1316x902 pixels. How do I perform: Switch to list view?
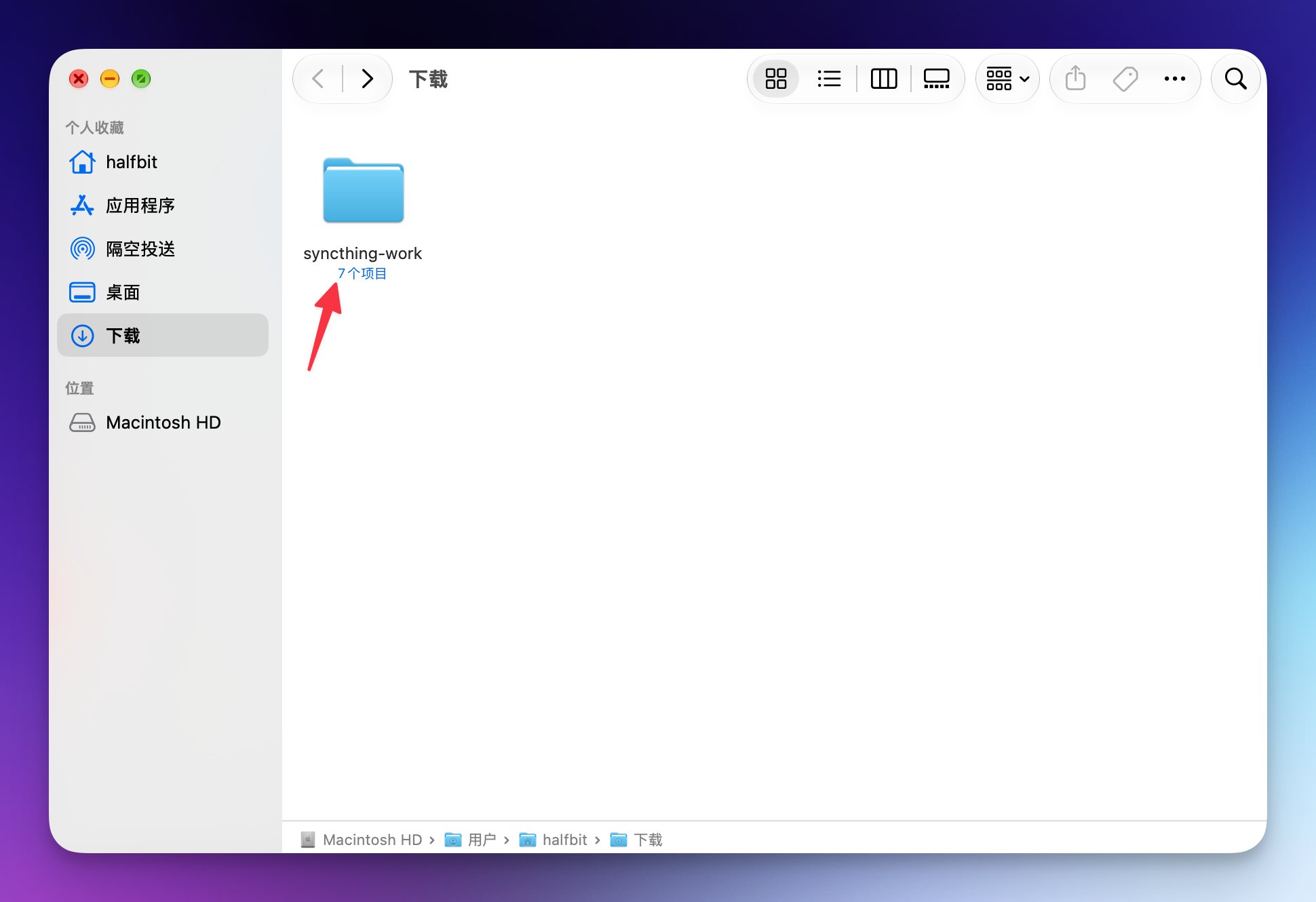[x=829, y=79]
